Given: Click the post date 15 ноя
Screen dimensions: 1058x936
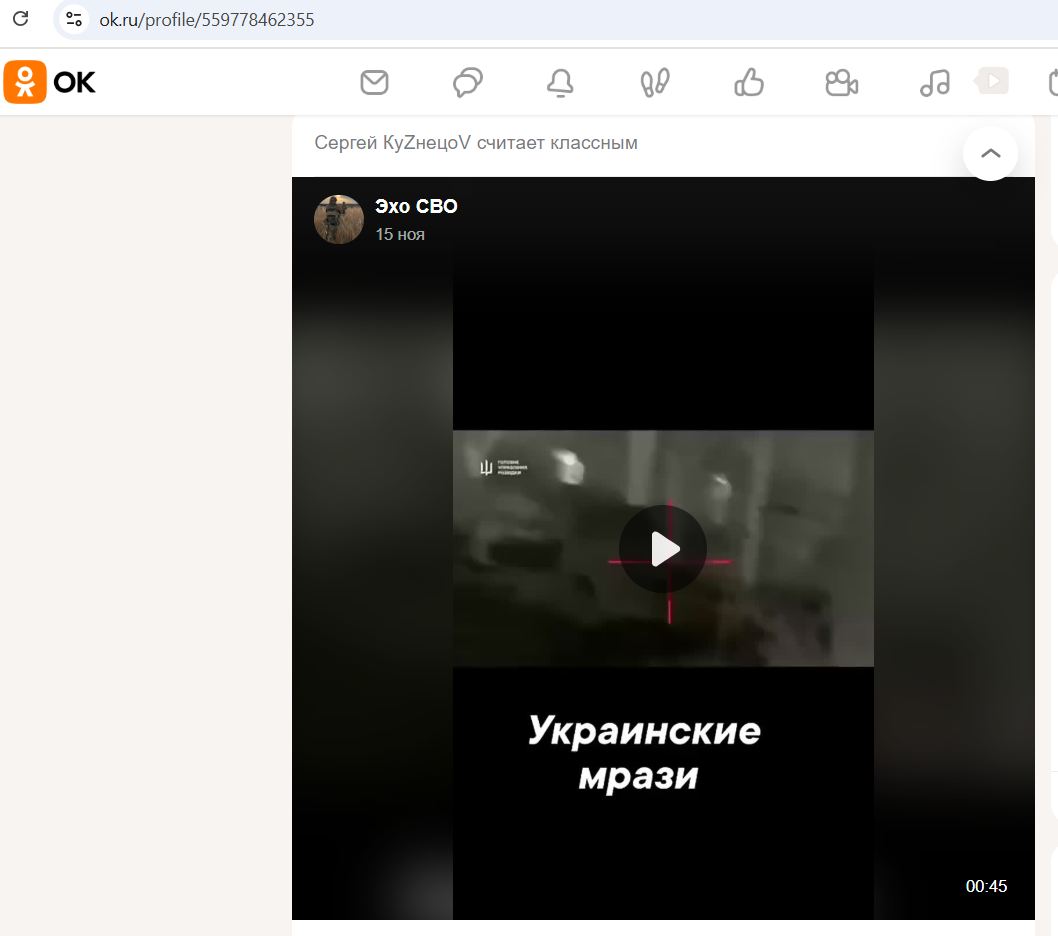Looking at the screenshot, I should (400, 235).
